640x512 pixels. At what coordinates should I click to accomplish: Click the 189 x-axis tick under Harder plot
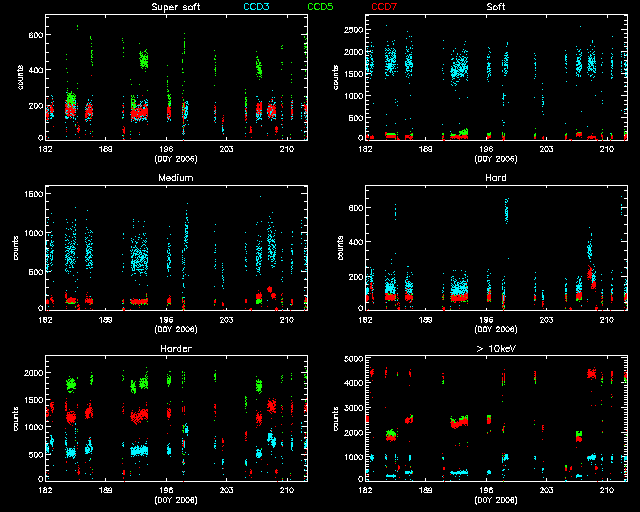106,490
